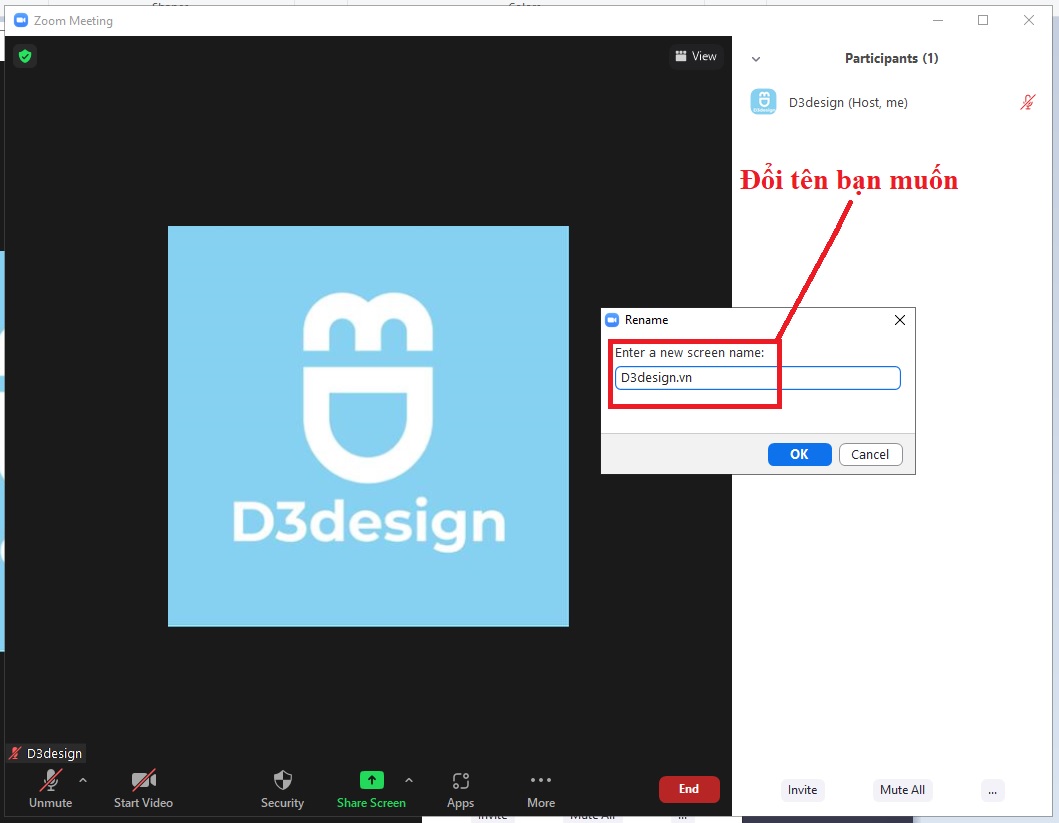Open the More options menu

tap(541, 788)
